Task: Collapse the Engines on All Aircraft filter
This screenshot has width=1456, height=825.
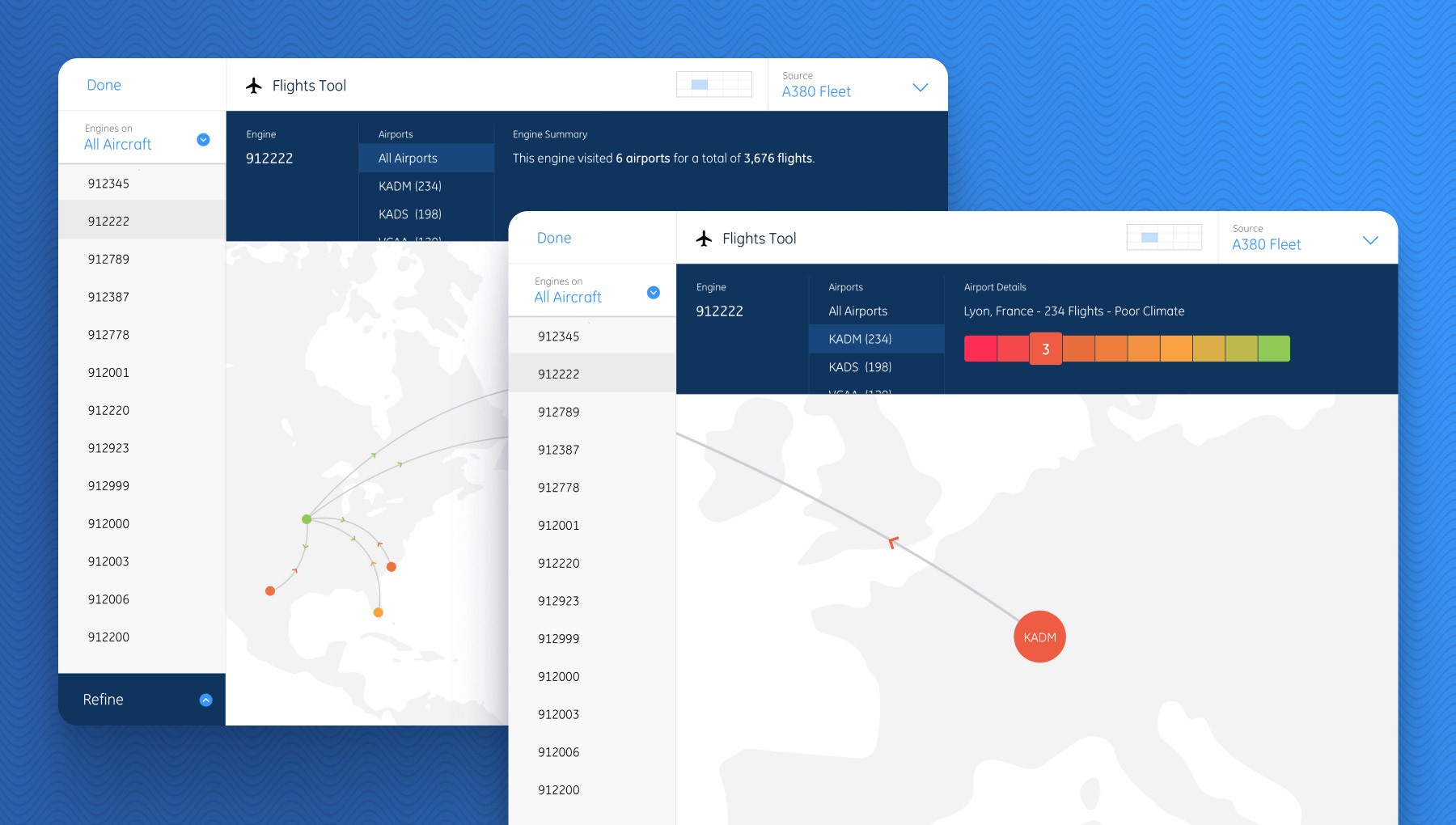Action: [x=653, y=292]
